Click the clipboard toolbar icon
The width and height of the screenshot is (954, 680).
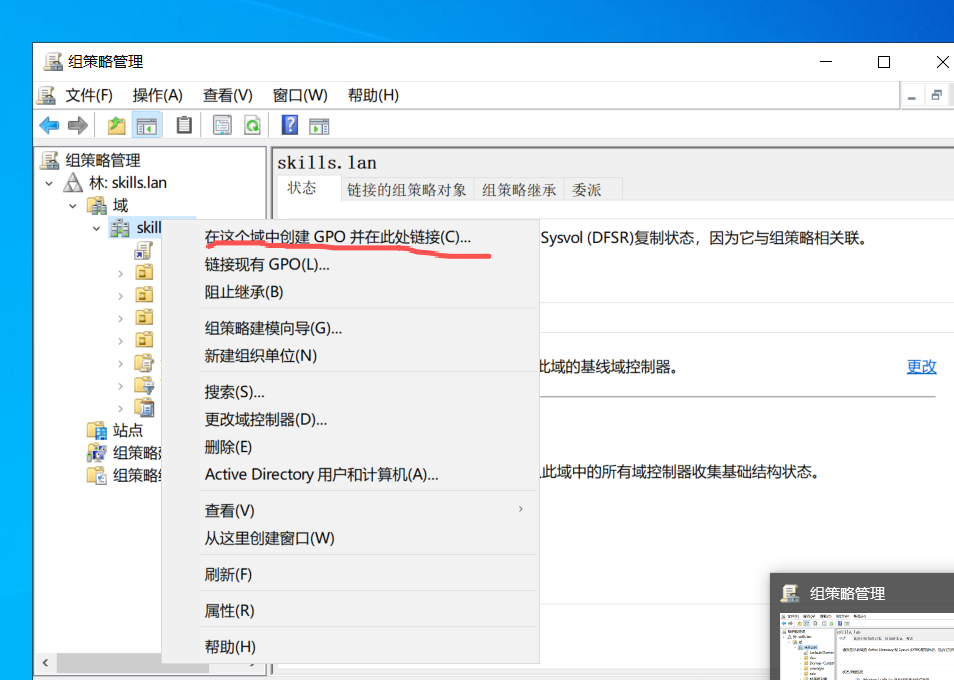pyautogui.click(x=184, y=125)
